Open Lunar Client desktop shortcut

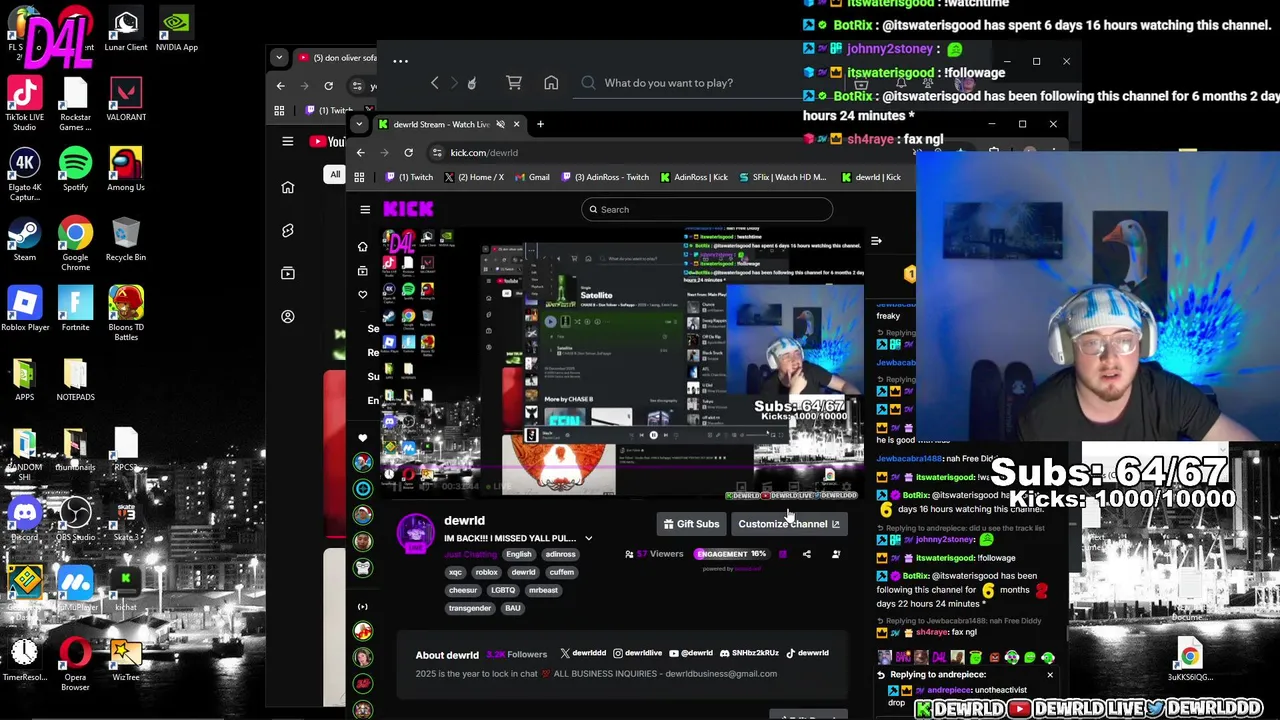(125, 28)
